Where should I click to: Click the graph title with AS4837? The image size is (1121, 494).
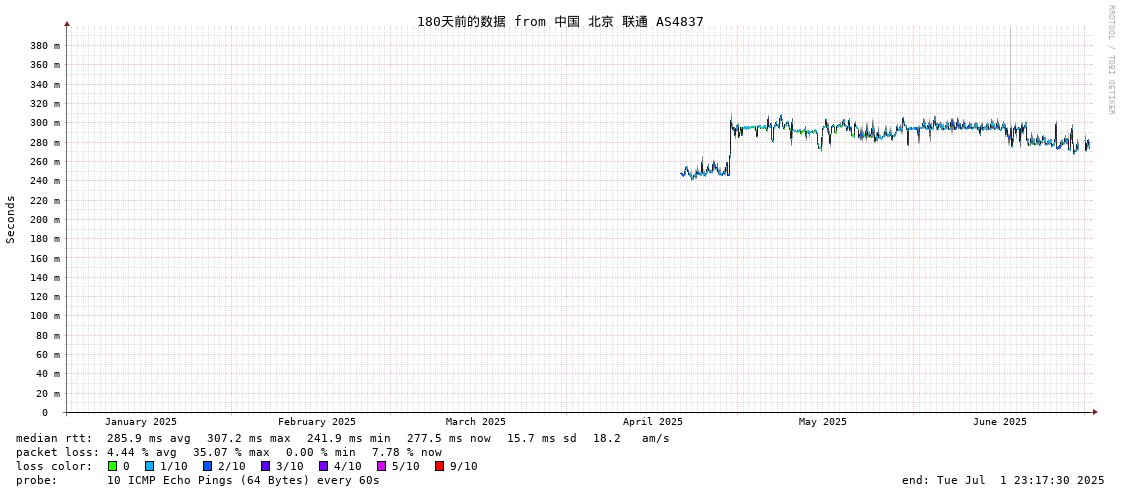(x=560, y=21)
